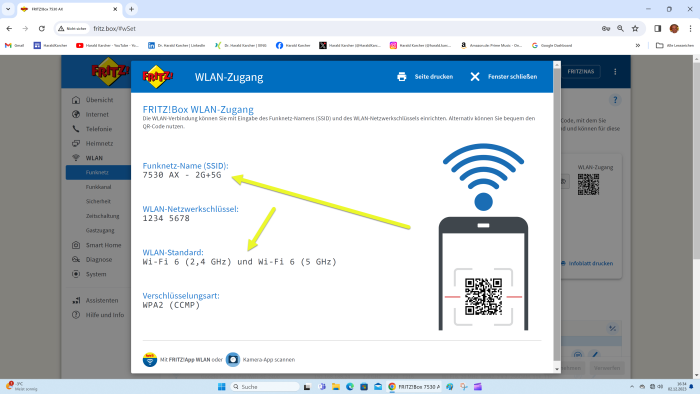
Task: Open Diagnose in the sidebar
Action: point(99,259)
